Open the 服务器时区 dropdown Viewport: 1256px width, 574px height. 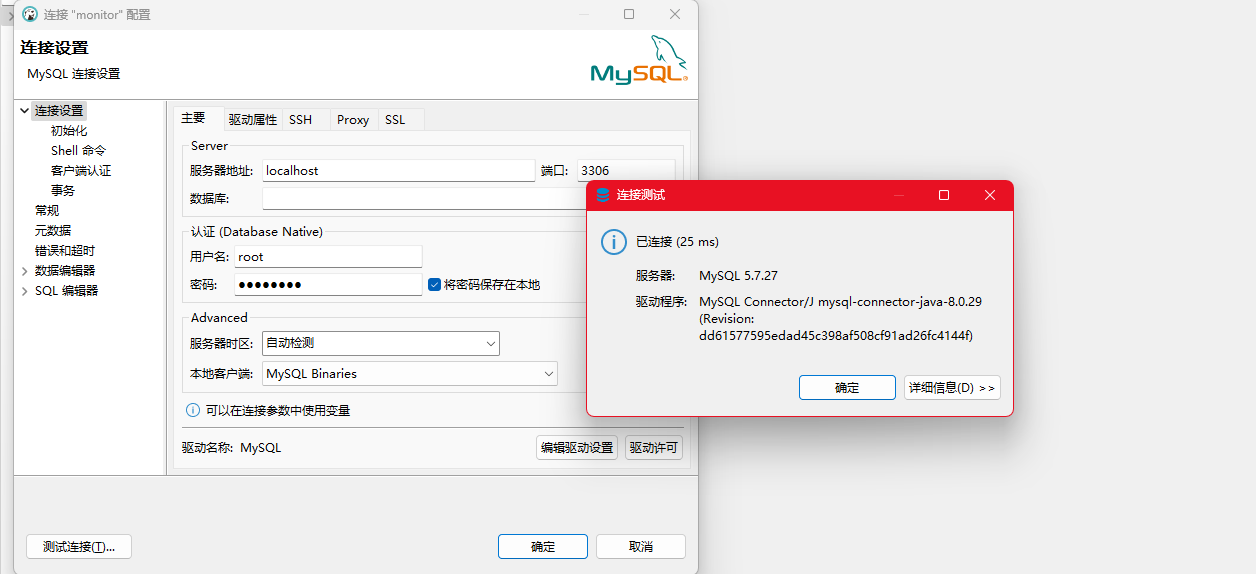(x=380, y=343)
